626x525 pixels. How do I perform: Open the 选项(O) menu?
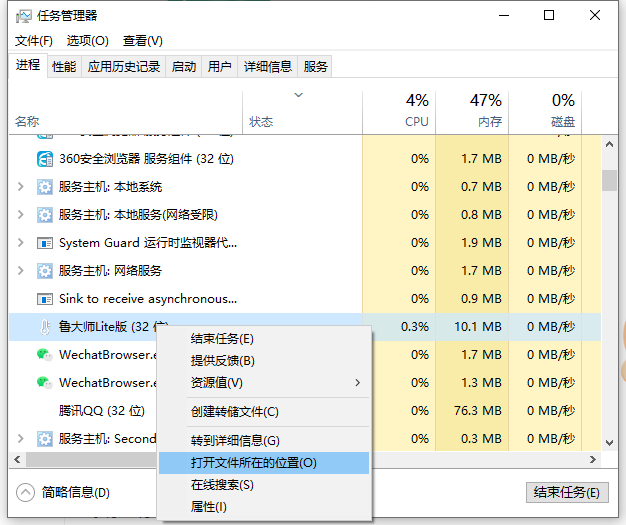tap(87, 41)
